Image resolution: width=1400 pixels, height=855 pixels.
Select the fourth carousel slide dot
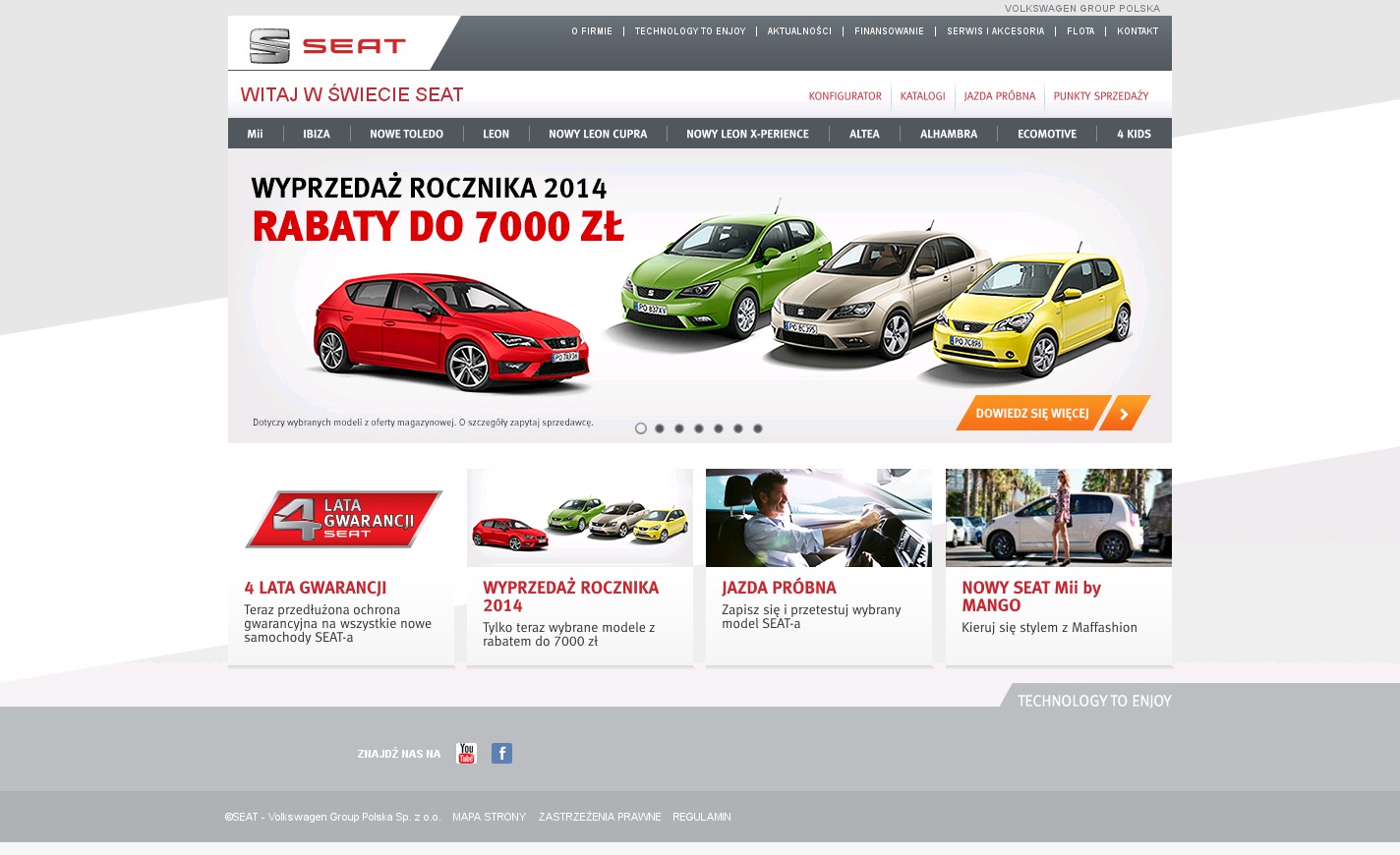pos(699,428)
